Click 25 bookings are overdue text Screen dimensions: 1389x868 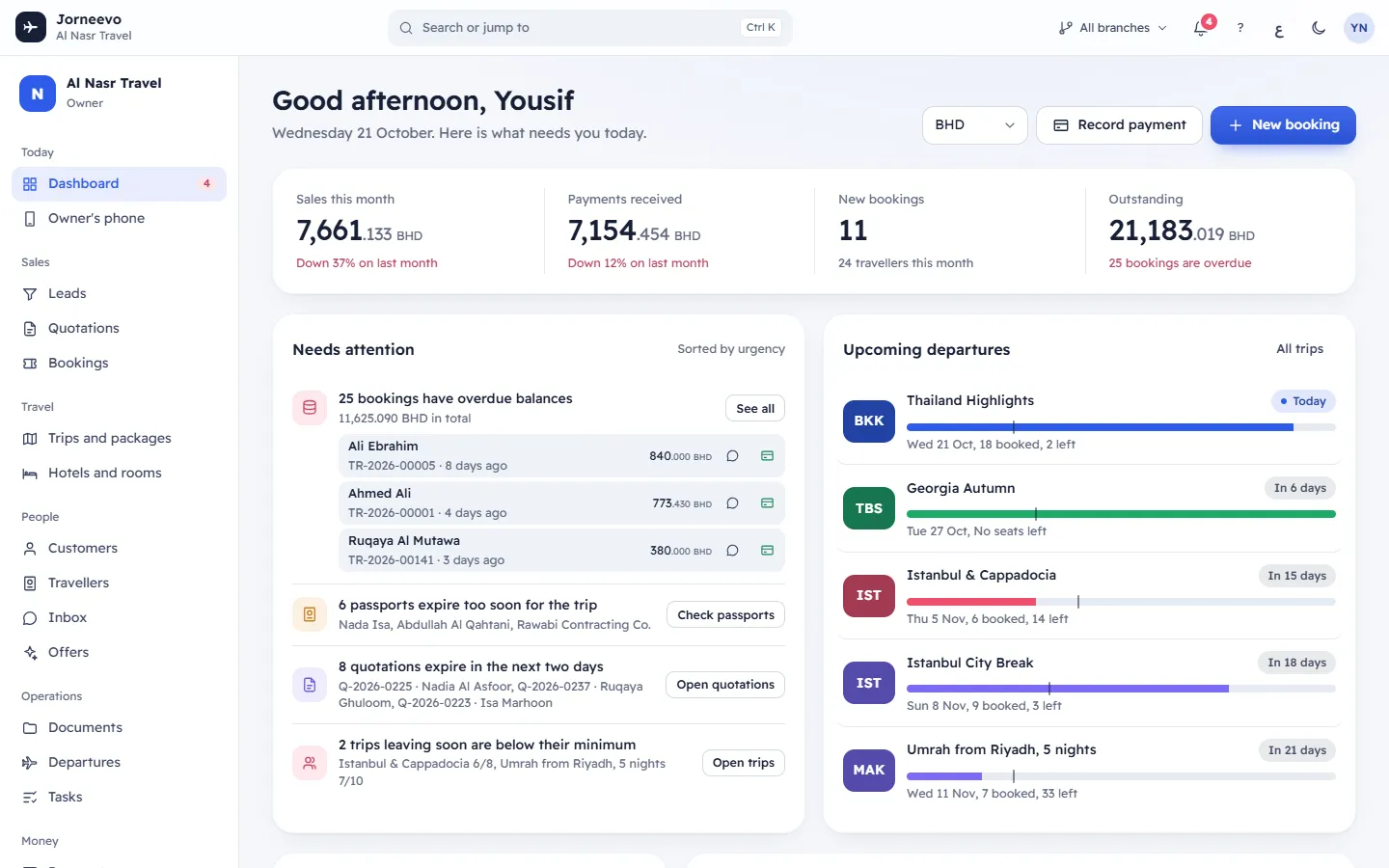pyautogui.click(x=1180, y=263)
